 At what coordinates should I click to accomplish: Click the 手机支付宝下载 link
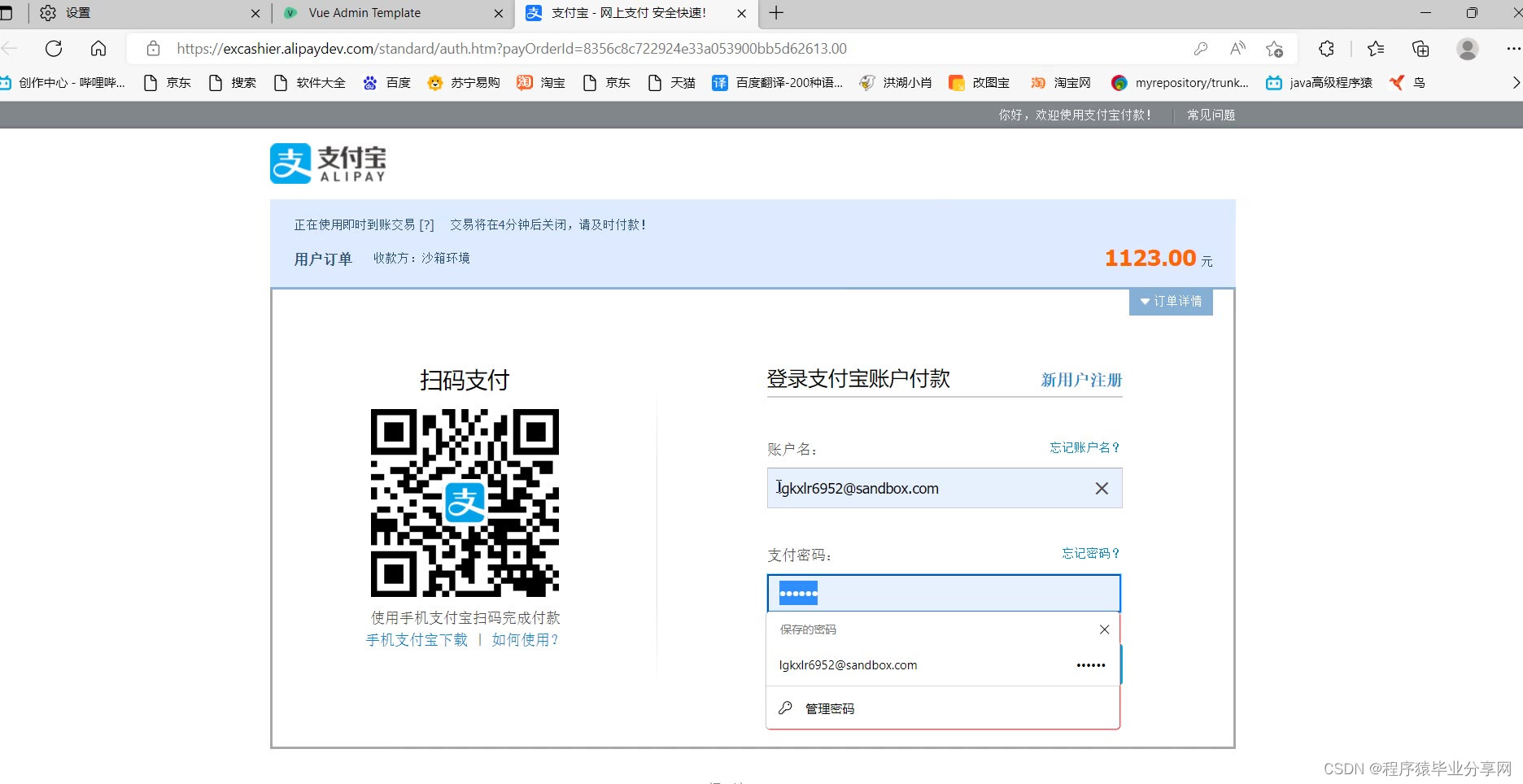pos(417,639)
